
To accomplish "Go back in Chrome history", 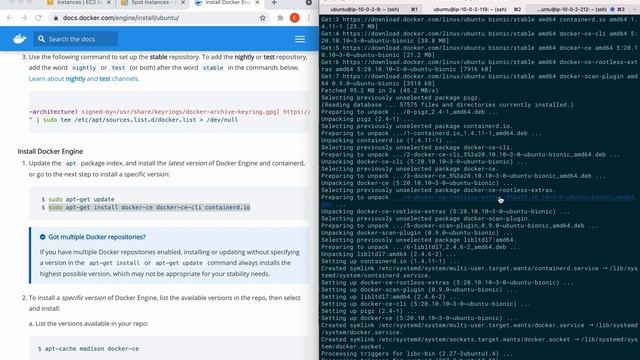I will [x=9, y=18].
